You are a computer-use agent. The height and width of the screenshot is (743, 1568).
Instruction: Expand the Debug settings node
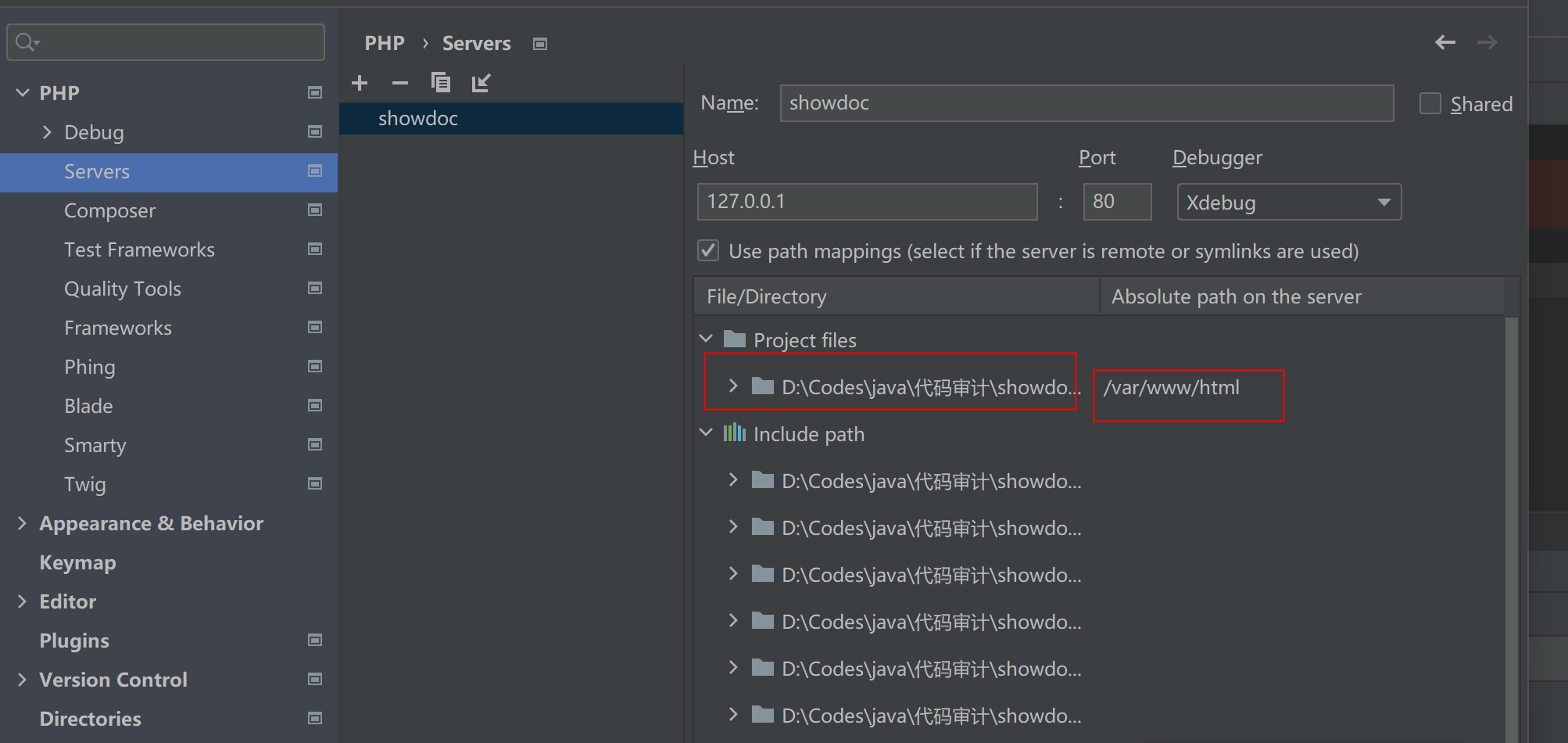47,132
